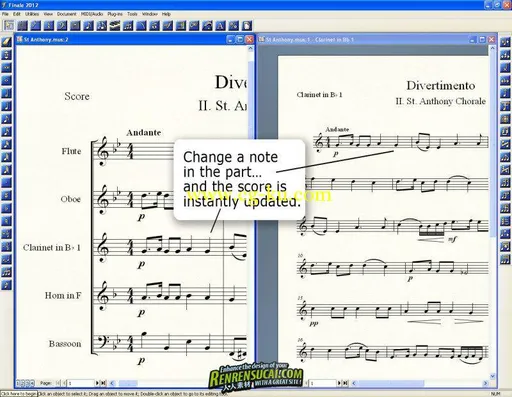Viewport: 512px width, 397px height.
Task: Click down arrow of part window scrollbar
Action: point(493,376)
